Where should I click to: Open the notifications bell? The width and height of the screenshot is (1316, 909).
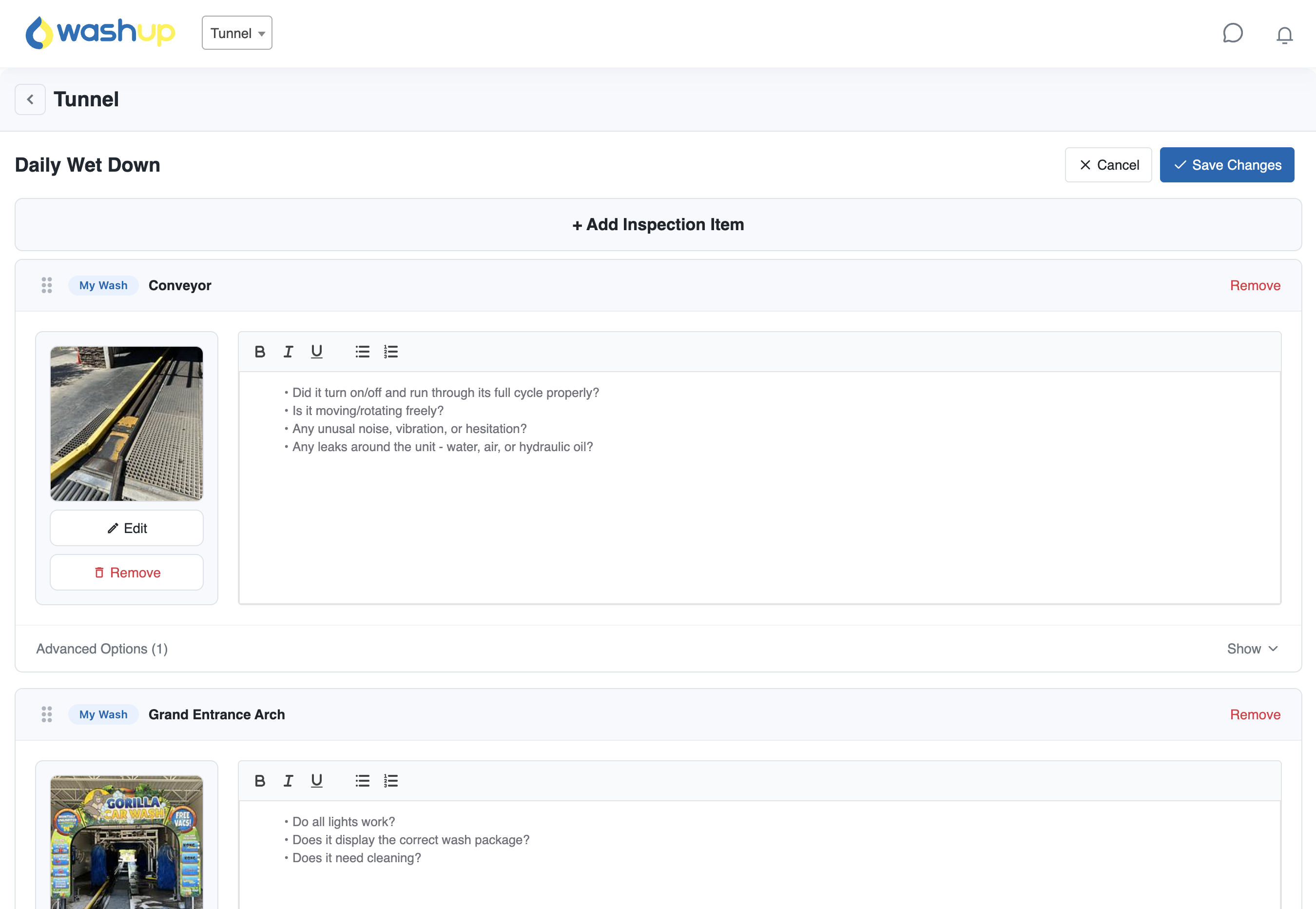1284,34
